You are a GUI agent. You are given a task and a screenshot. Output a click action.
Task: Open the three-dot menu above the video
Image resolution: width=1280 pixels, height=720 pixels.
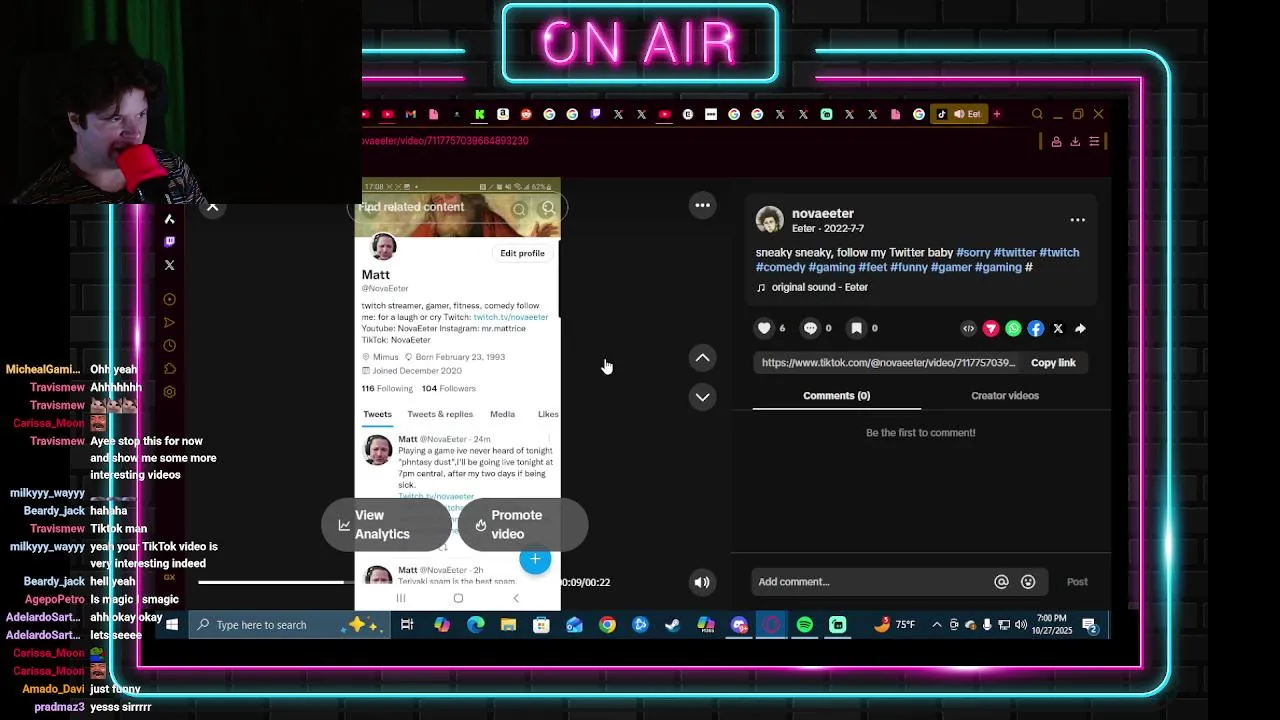(x=703, y=205)
